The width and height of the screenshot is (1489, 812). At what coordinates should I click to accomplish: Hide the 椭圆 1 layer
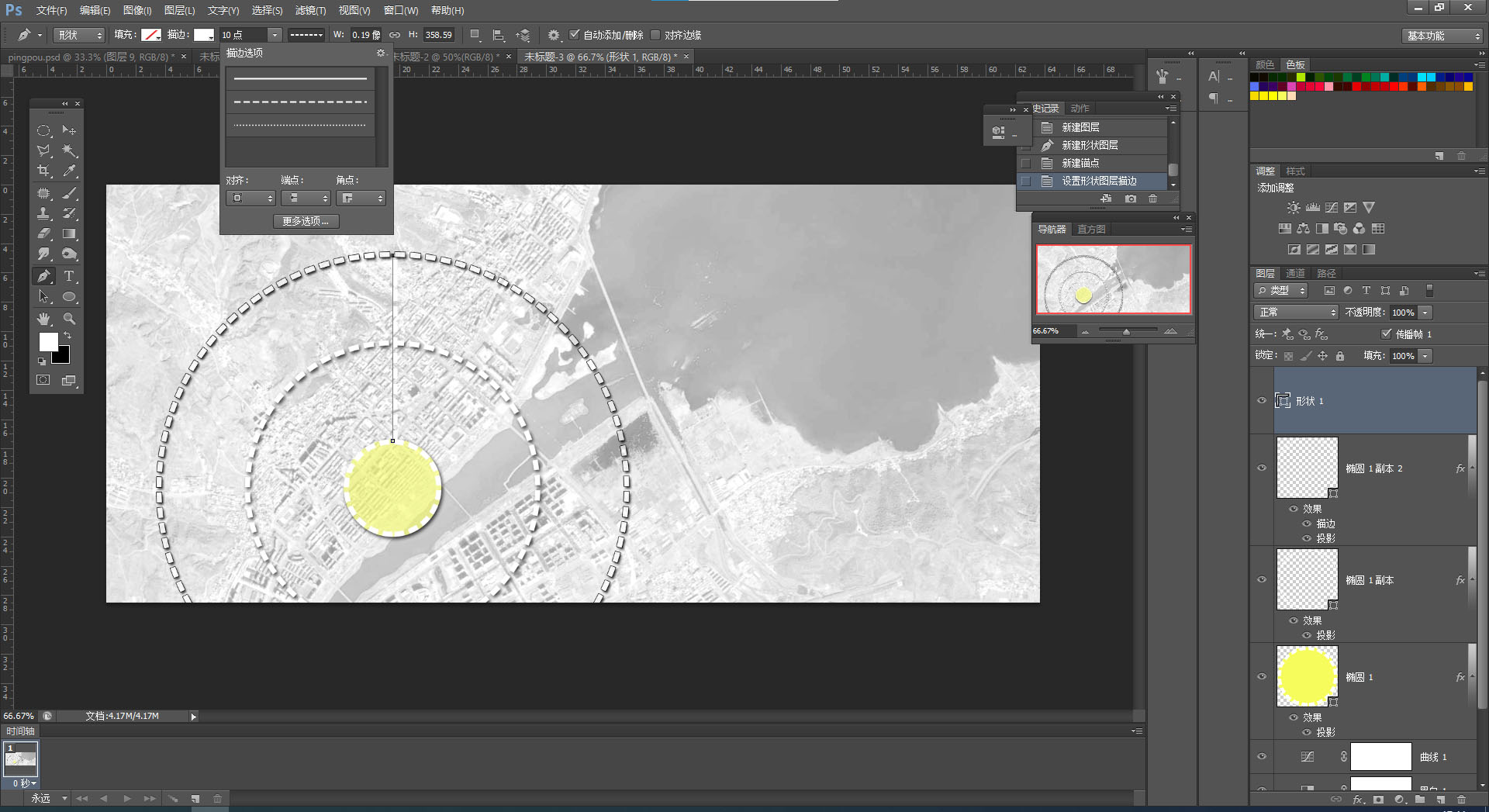pyautogui.click(x=1262, y=676)
